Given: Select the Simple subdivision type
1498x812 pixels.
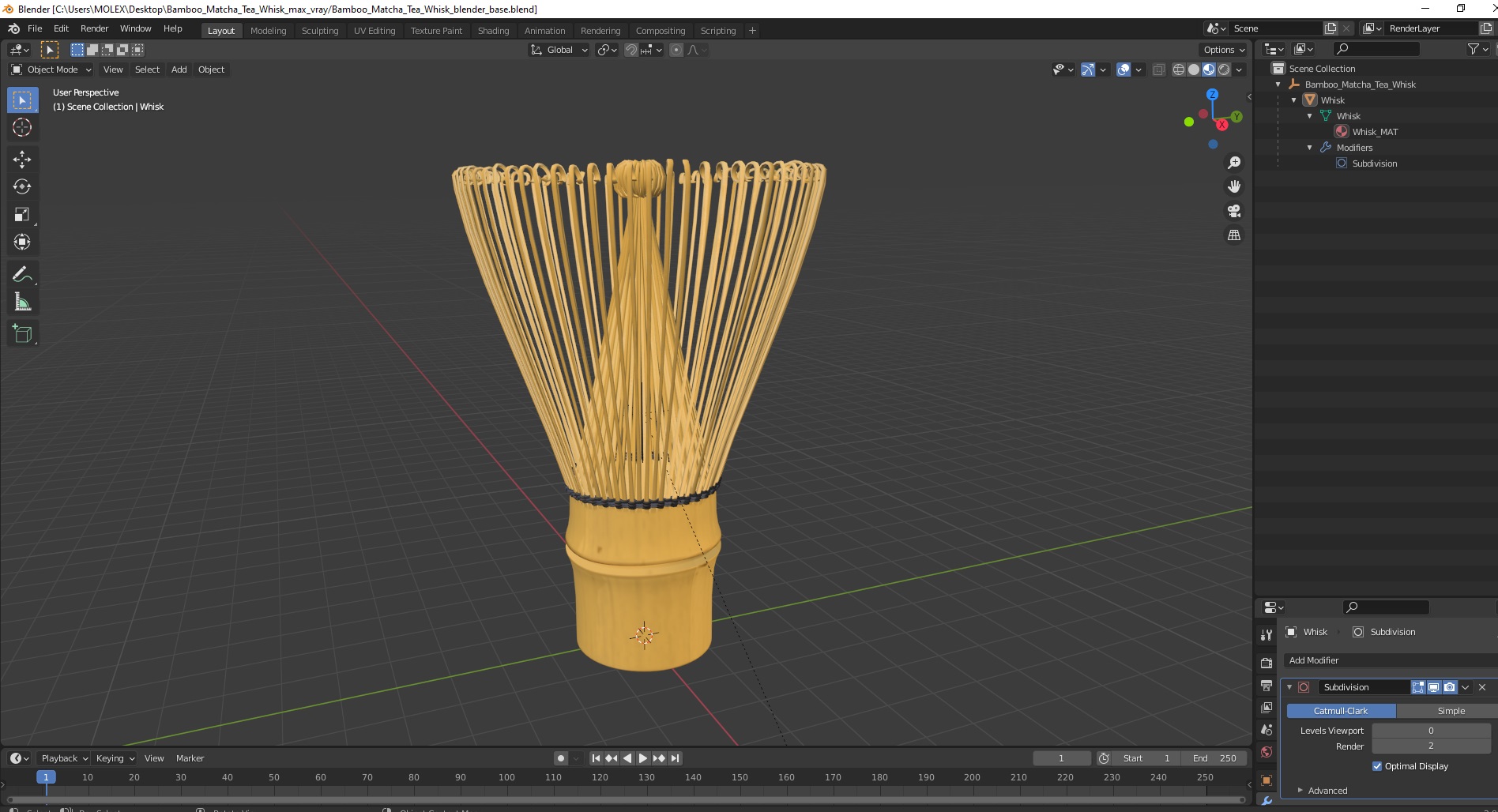Looking at the screenshot, I should (x=1446, y=711).
